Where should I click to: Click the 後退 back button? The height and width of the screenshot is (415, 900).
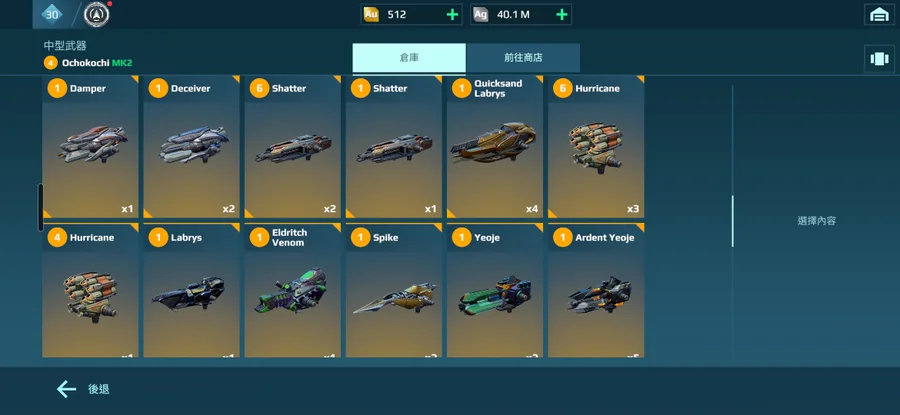(99, 389)
